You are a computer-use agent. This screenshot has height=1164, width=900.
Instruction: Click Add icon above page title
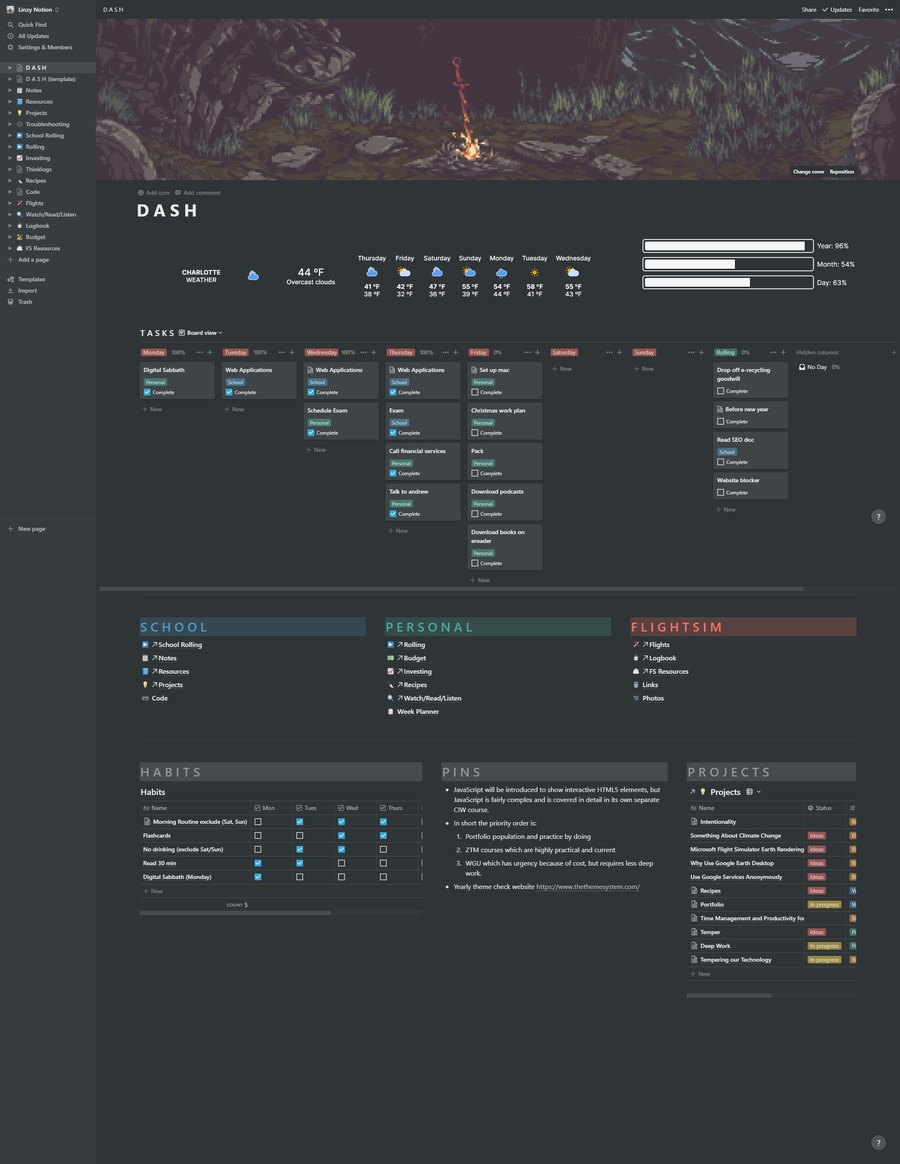coord(154,193)
